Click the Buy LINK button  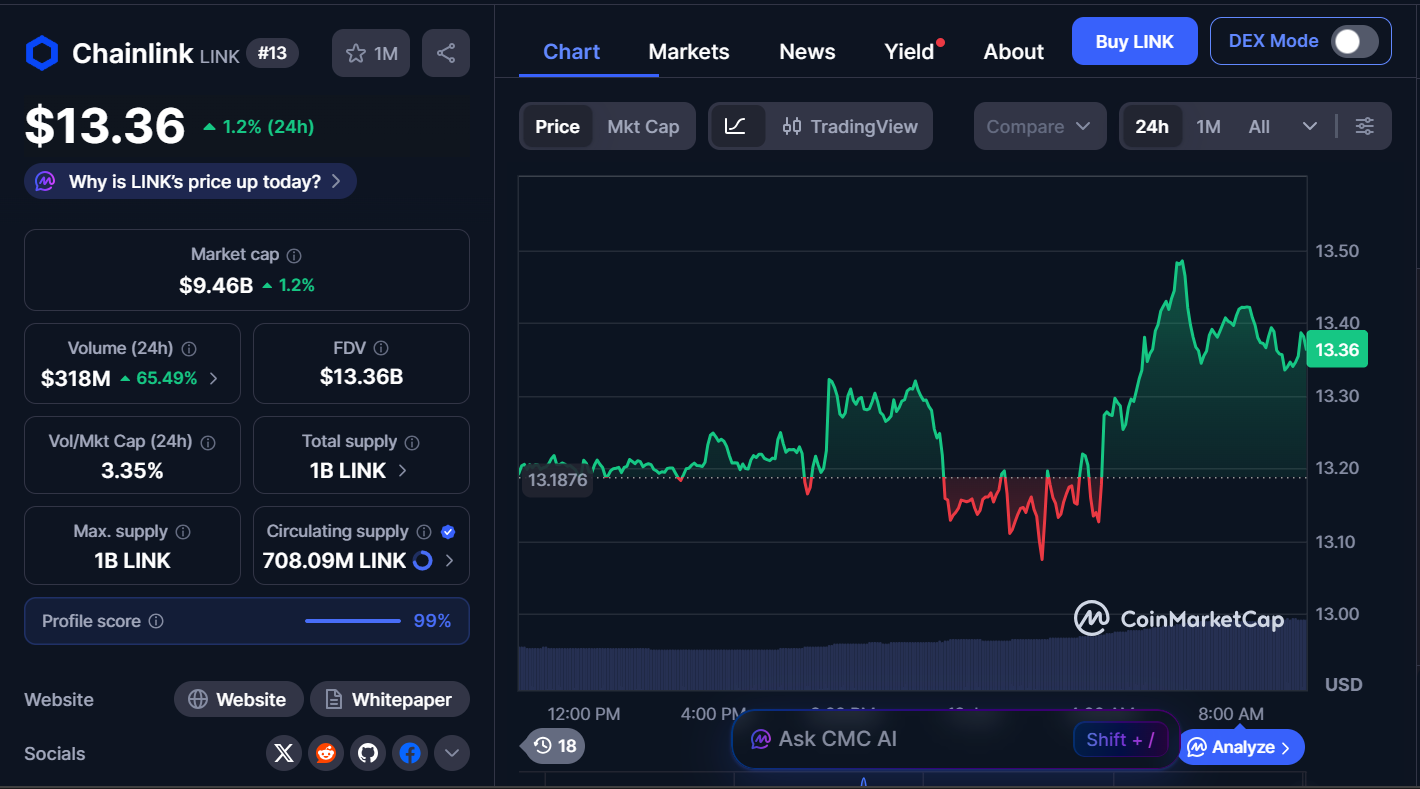coord(1134,41)
